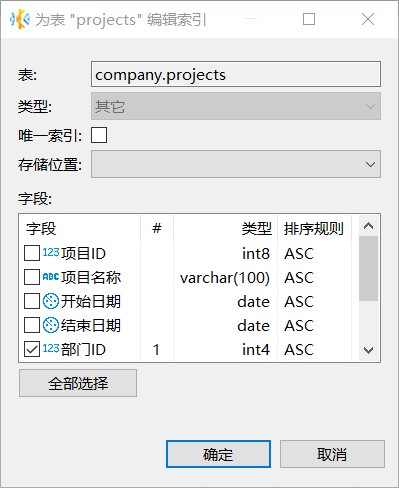Click the date icon beside 结束日期
Screen dimensions: 399x488
tap(51, 325)
